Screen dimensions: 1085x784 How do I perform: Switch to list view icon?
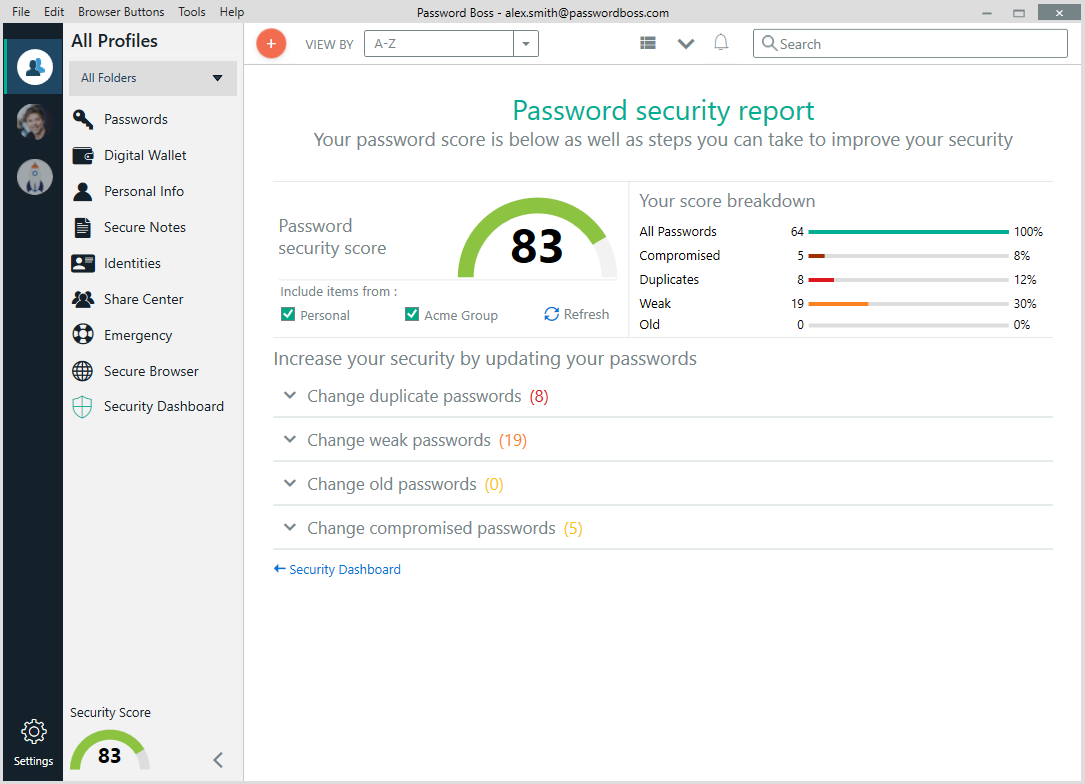coord(648,43)
